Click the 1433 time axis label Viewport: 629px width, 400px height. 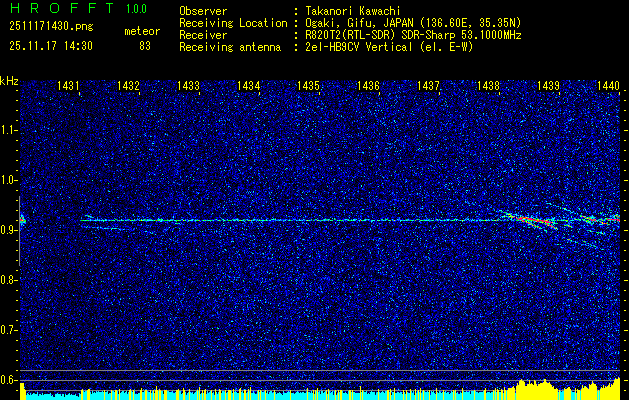pos(188,86)
